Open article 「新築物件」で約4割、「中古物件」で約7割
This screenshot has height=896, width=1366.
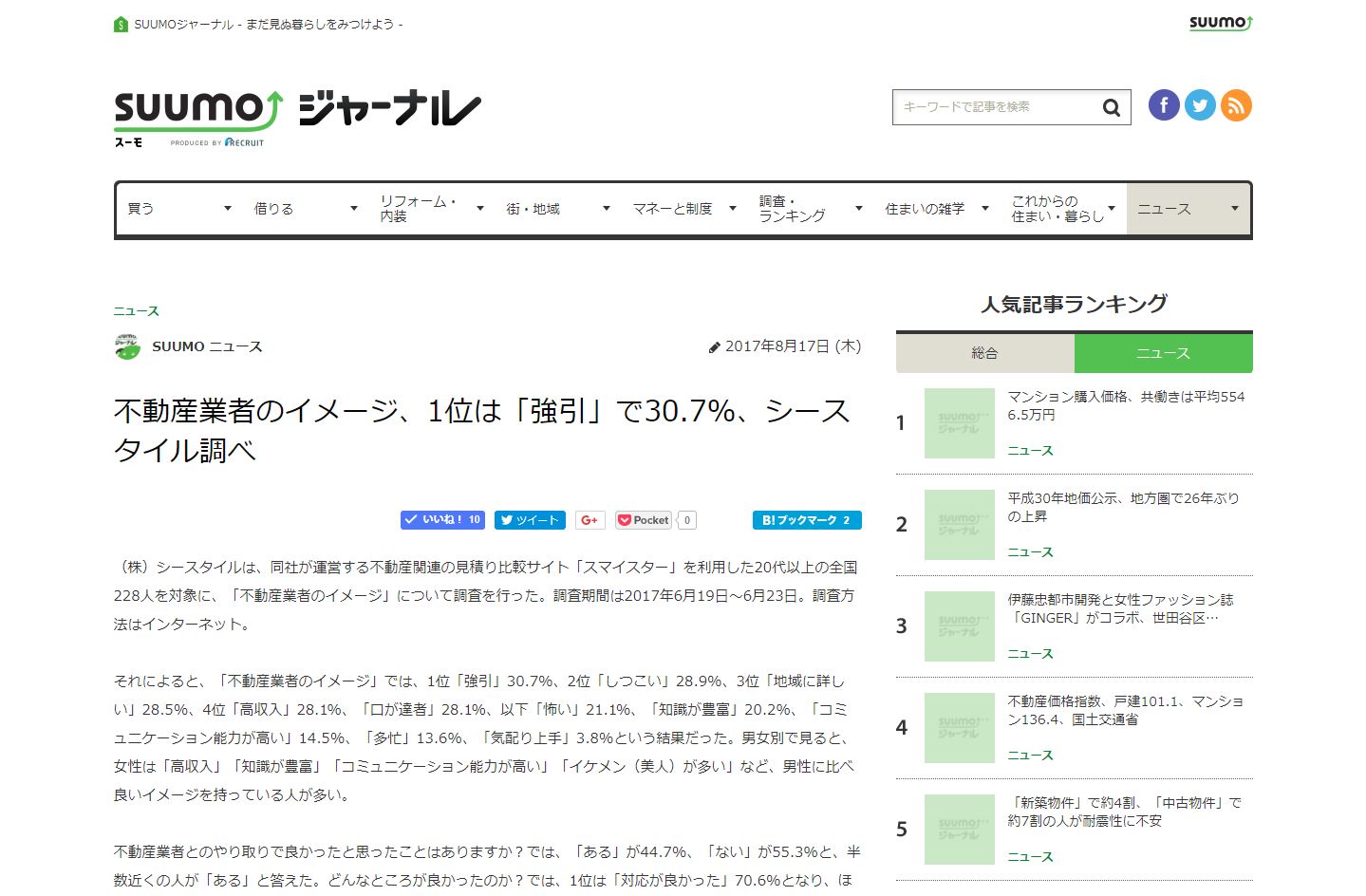[1125, 812]
